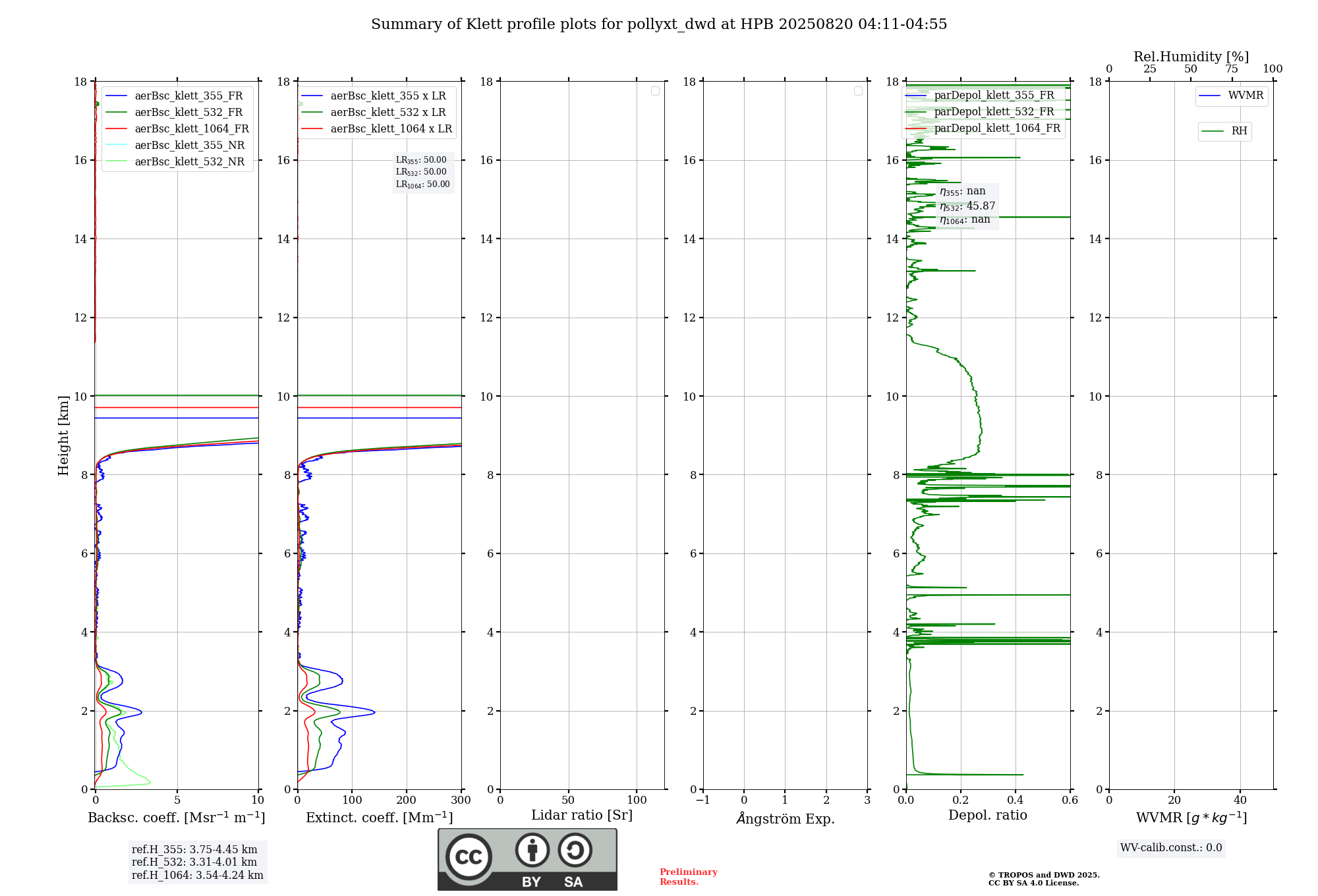Screen dimensions: 1318x896
Task: Click legend entry aerBsc_klett_1064 x LR
Action: coord(378,129)
